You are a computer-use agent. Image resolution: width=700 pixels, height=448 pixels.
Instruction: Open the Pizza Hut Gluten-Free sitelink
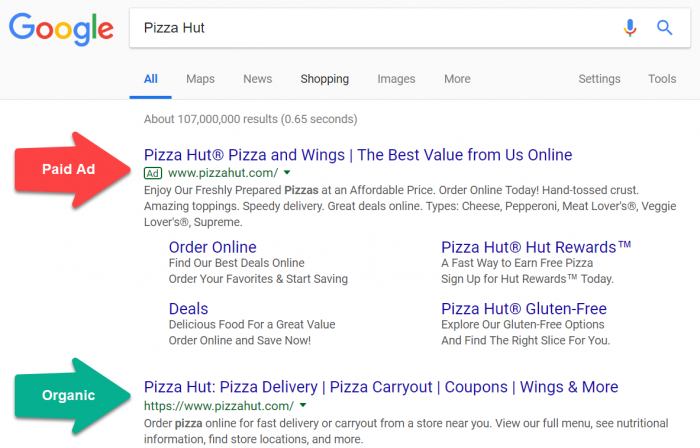524,309
